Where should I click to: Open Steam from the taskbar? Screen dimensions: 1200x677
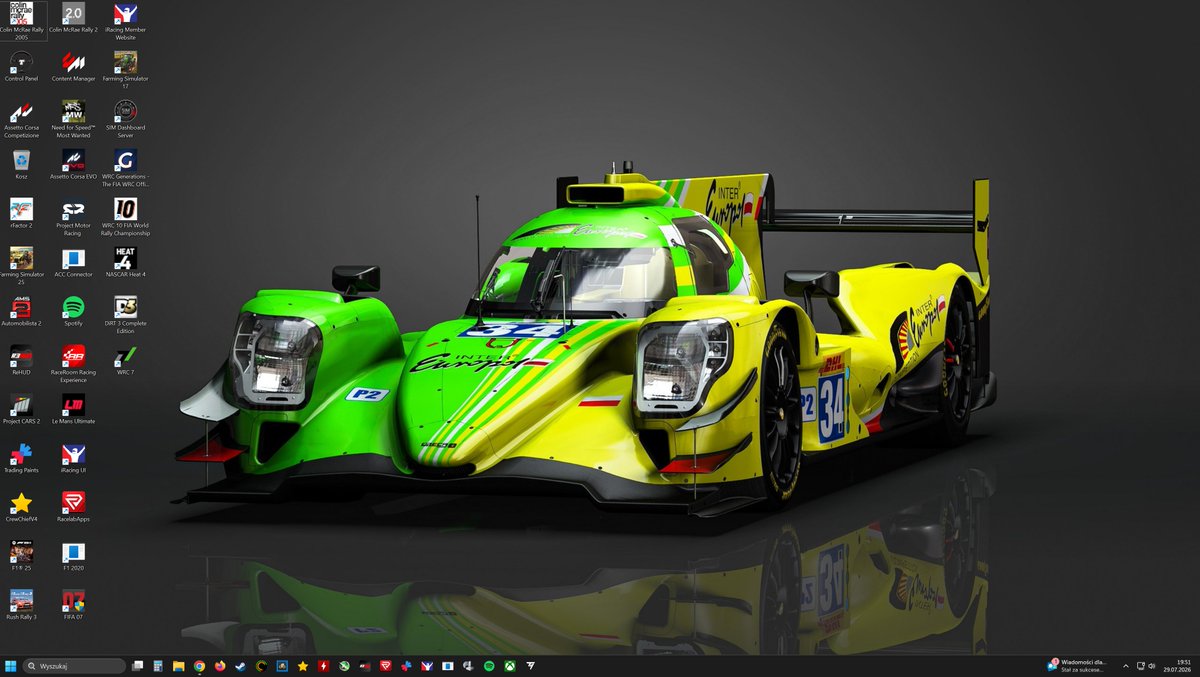240,665
